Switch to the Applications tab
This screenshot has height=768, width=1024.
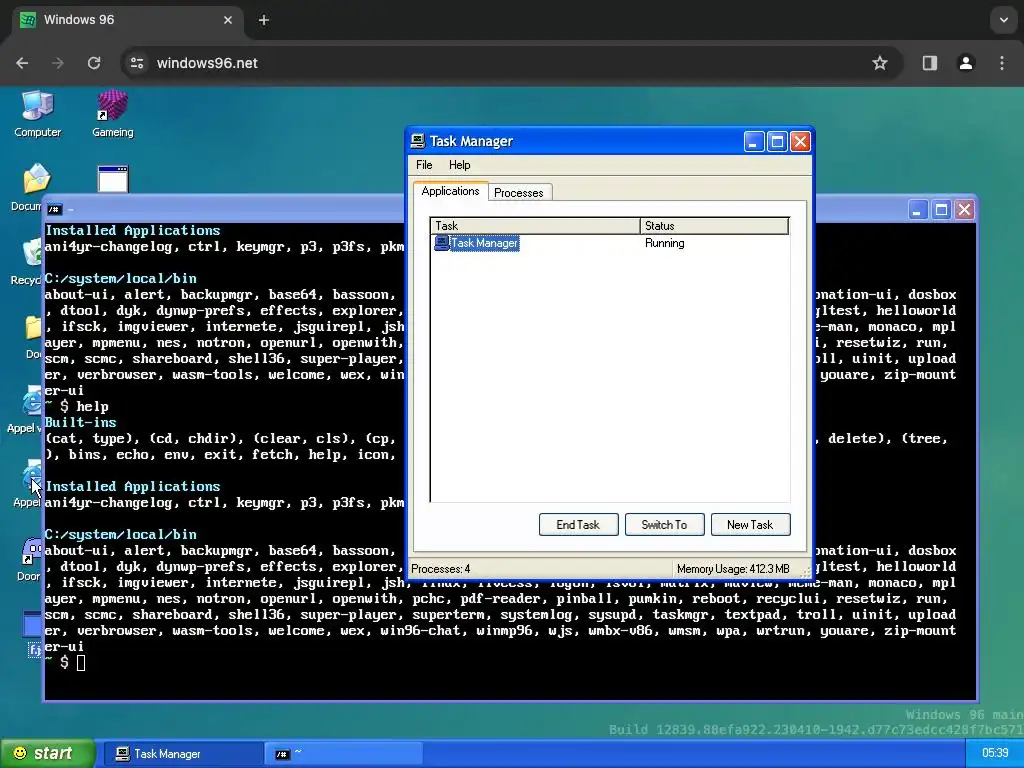coord(450,191)
